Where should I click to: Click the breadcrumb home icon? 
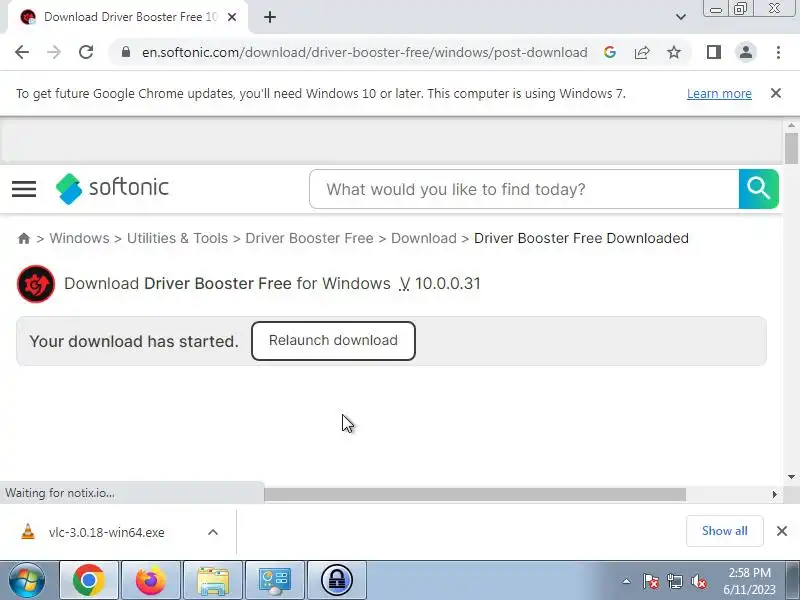(x=23, y=238)
